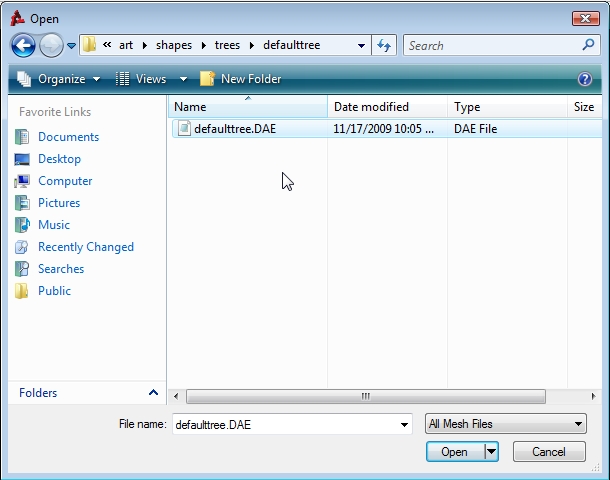Click the Back navigation arrow button
The width and height of the screenshot is (610, 480).
coord(23,45)
